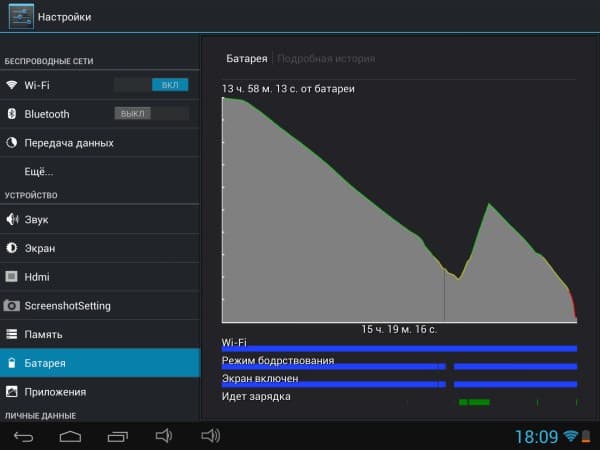Tap the '13 ч. 58 м. 13 с. от батареи' text
This screenshot has width=600, height=450.
(288, 89)
